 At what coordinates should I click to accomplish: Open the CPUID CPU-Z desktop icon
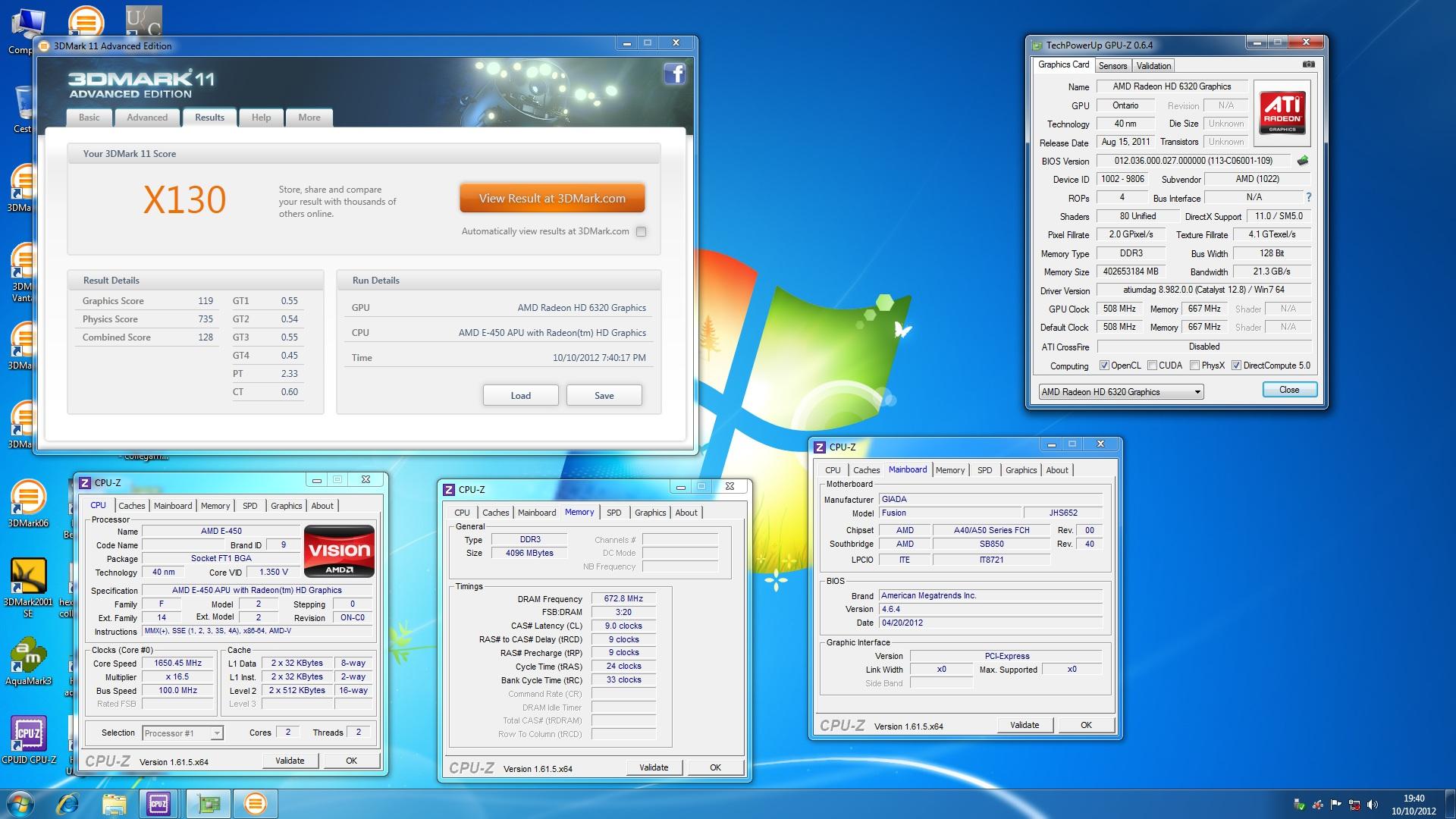(28, 740)
